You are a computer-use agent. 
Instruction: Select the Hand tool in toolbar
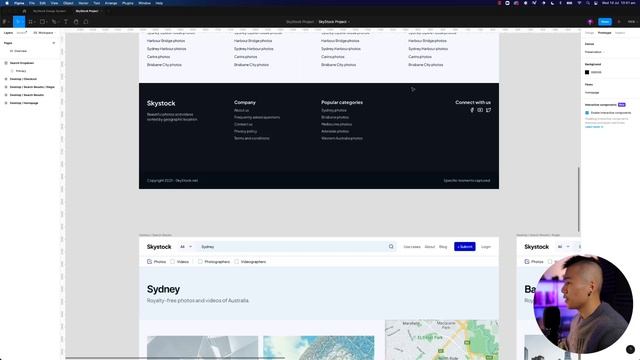click(76, 22)
